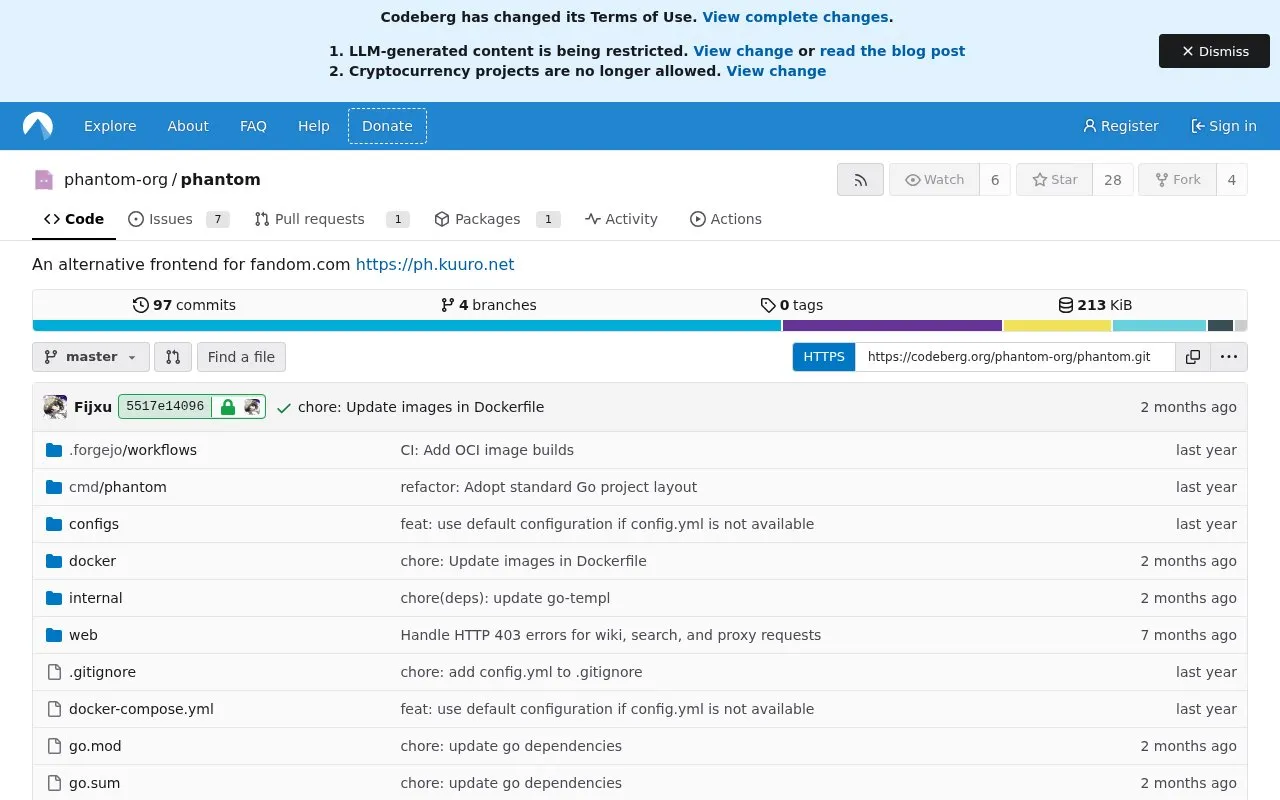The image size is (1280, 800).
Task: Click the Find a file button
Action: point(241,357)
